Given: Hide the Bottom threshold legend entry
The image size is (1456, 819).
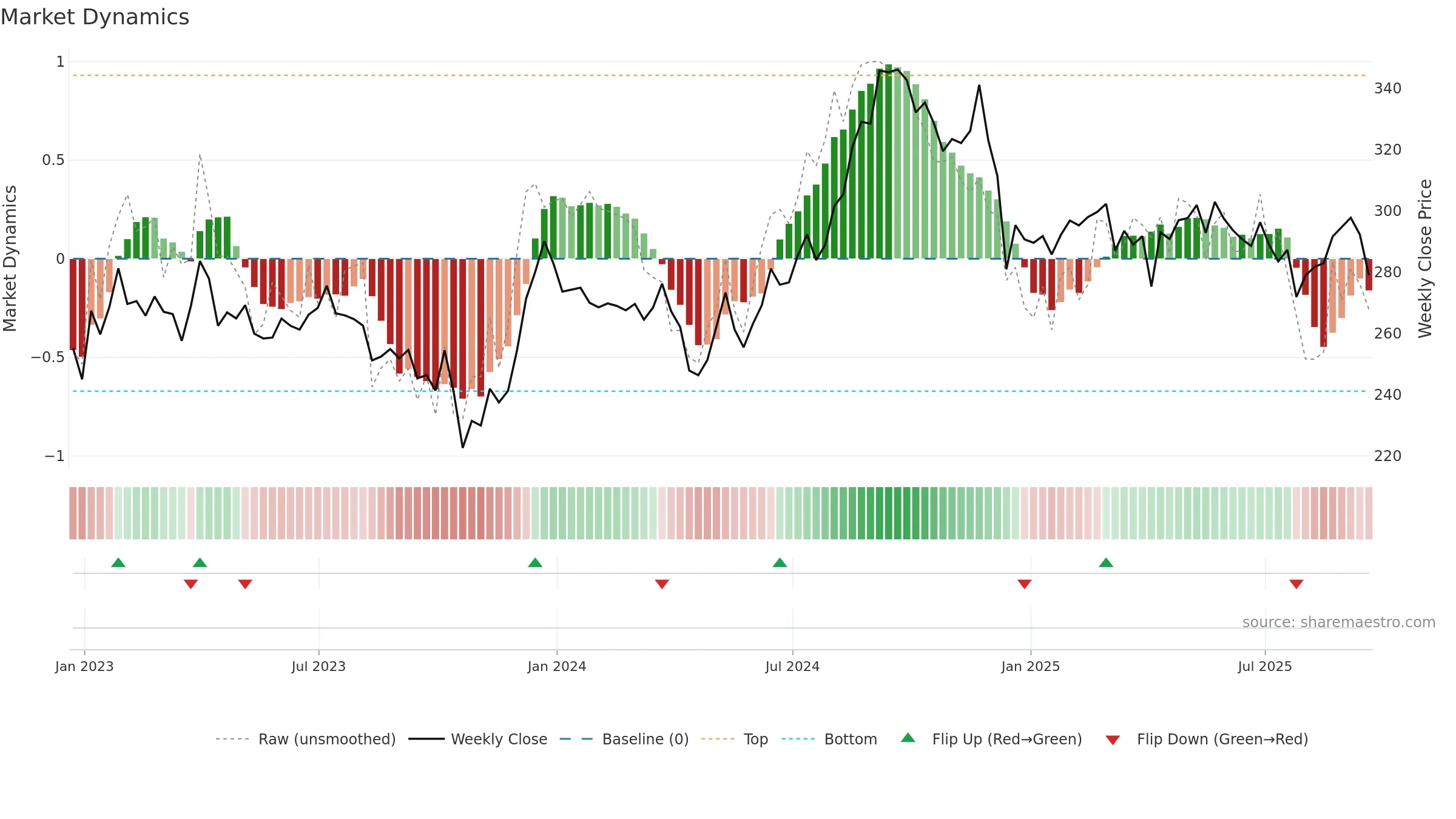Looking at the screenshot, I should pos(829,740).
